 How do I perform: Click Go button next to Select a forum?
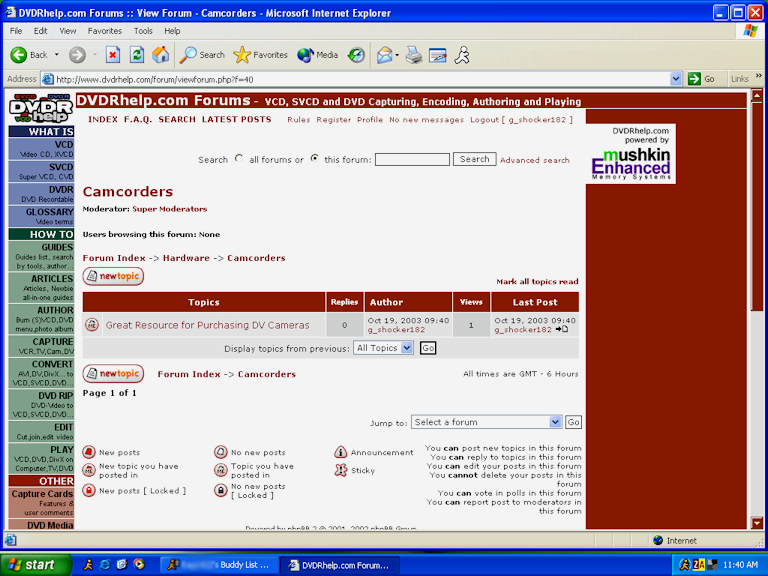coord(573,422)
